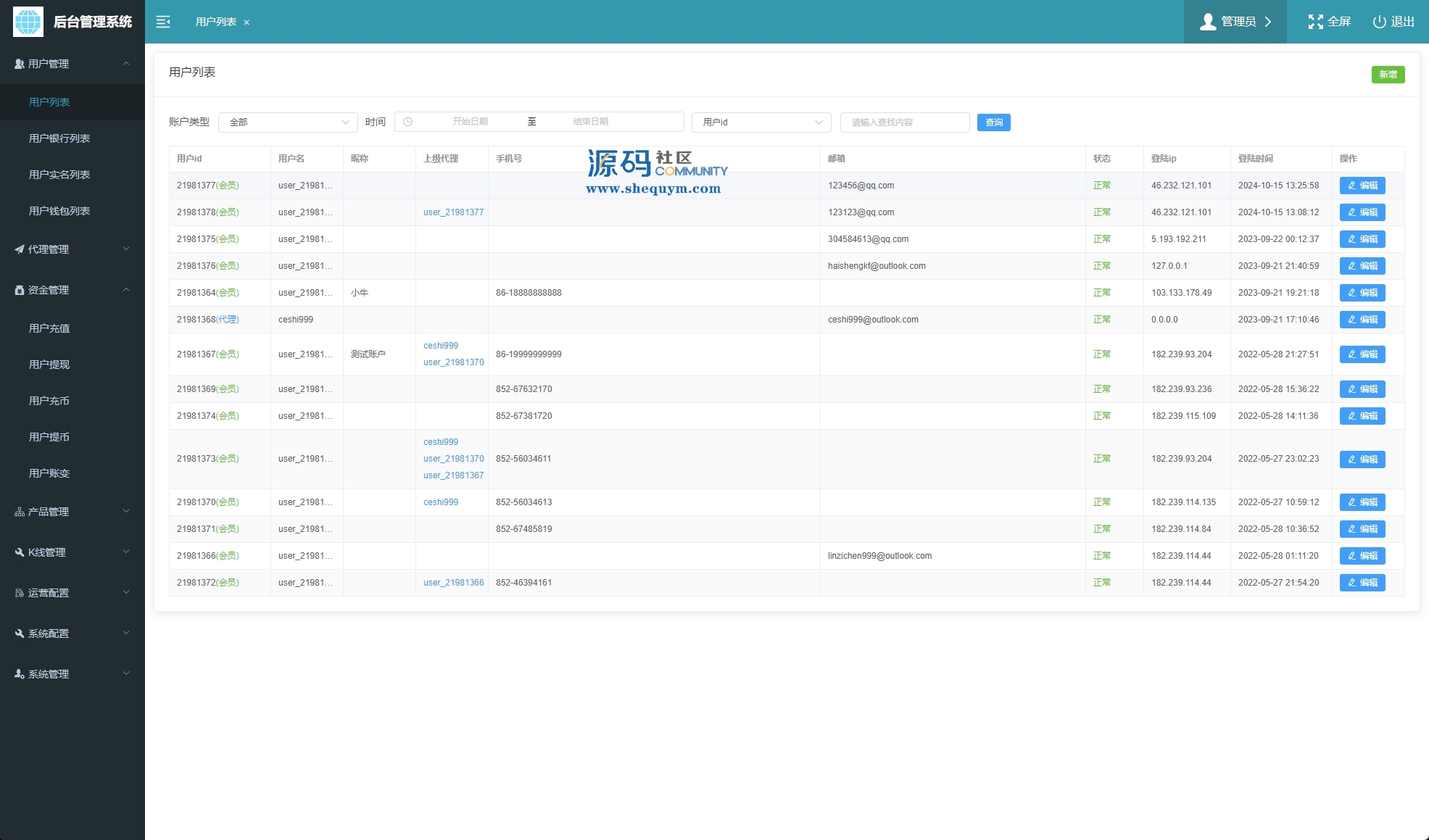Open the 账户类型 dropdown showing 全部
This screenshot has width=1429, height=840.
tap(288, 122)
